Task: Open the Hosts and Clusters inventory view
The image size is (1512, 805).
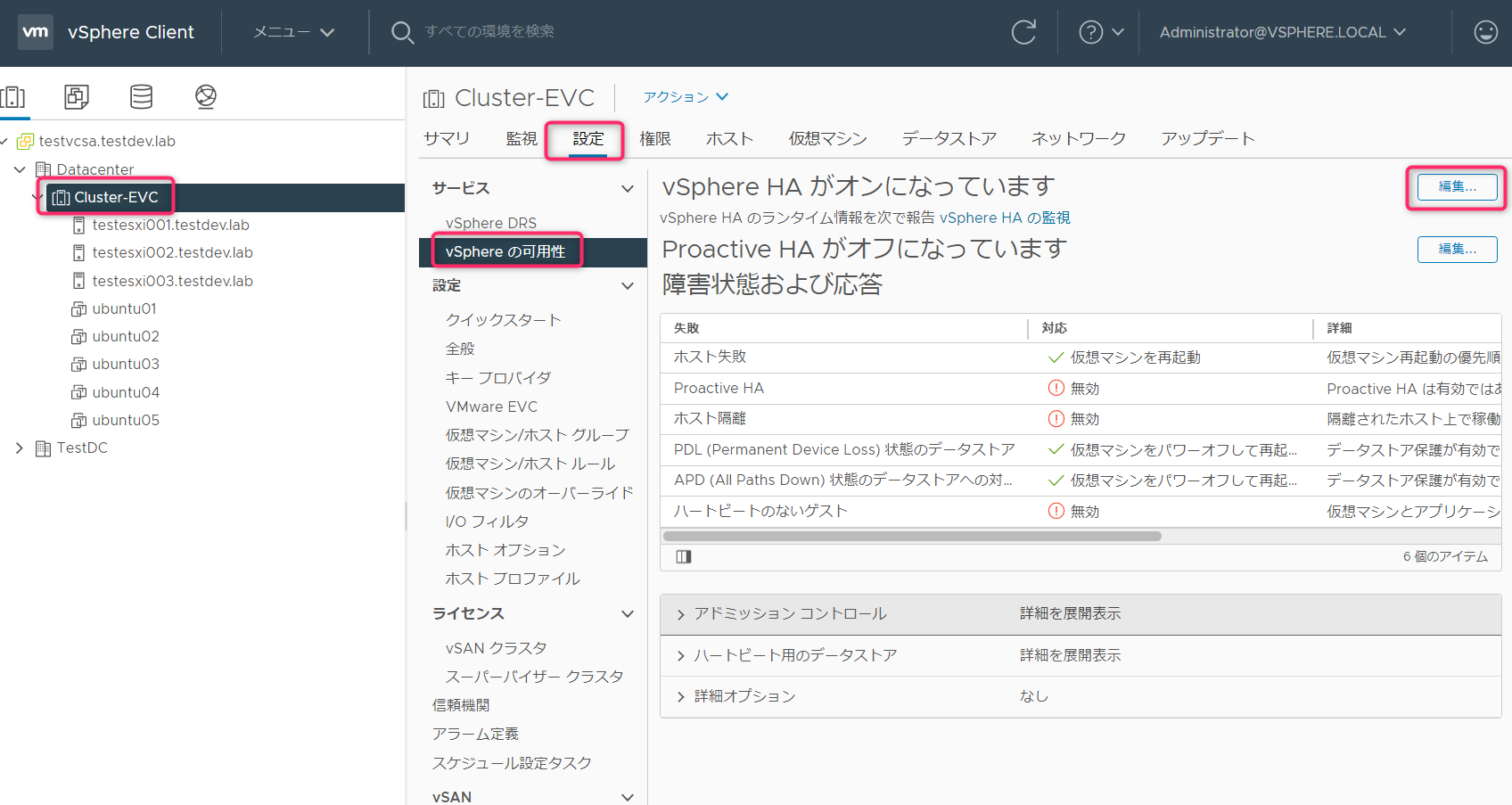Action: [x=13, y=96]
